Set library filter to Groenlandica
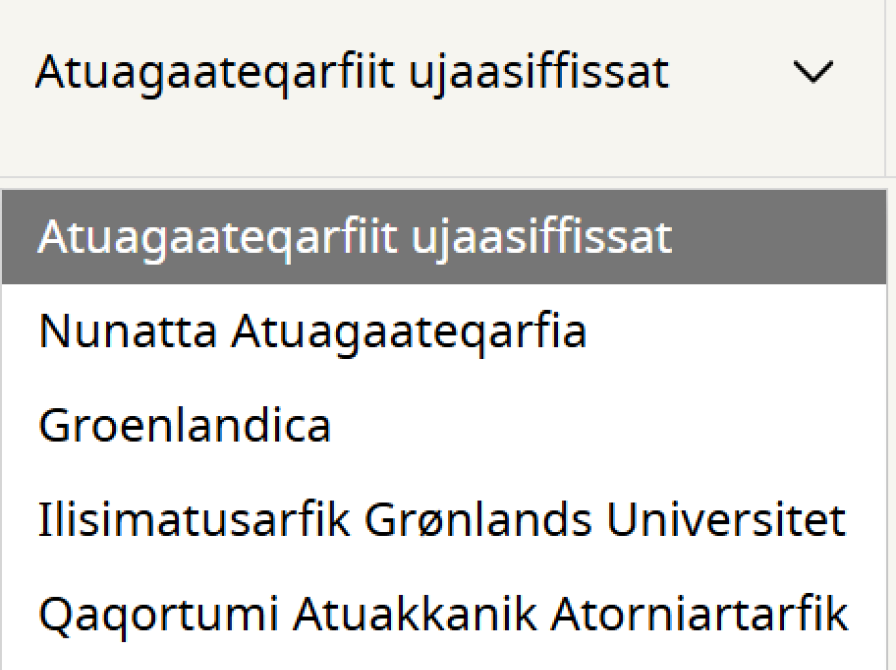 [185, 426]
